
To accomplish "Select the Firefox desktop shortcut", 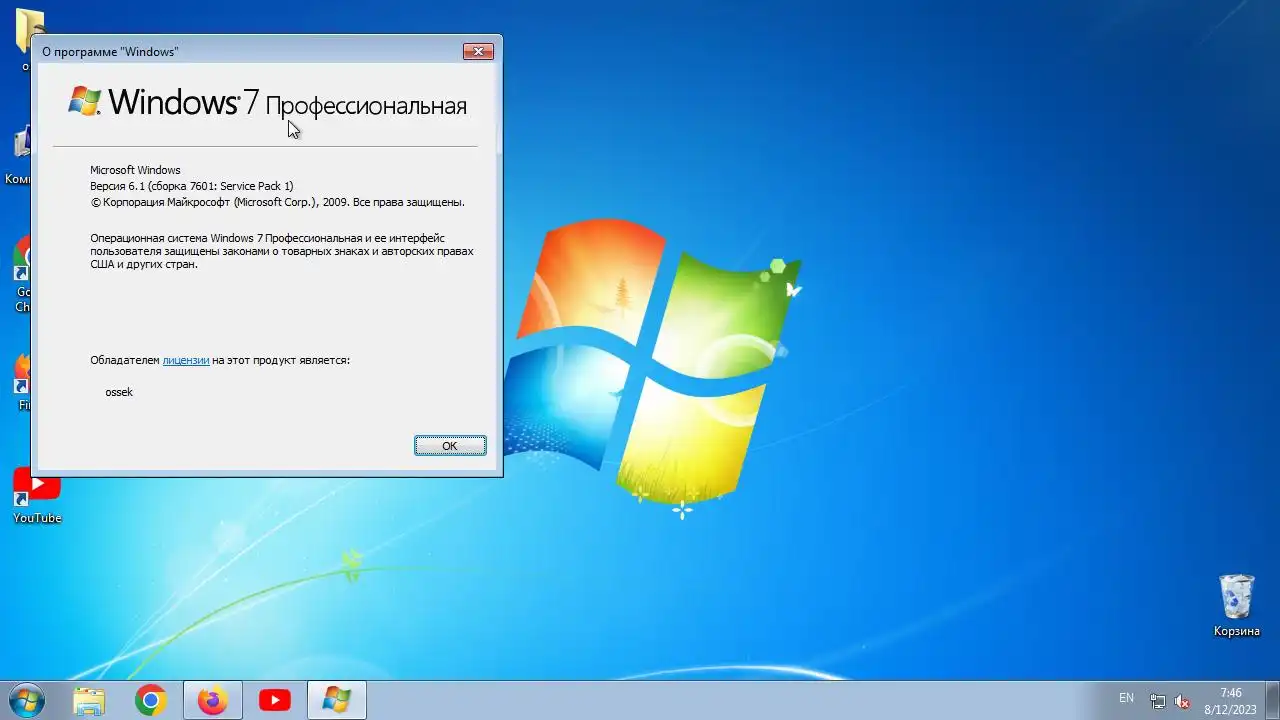I will 22,383.
